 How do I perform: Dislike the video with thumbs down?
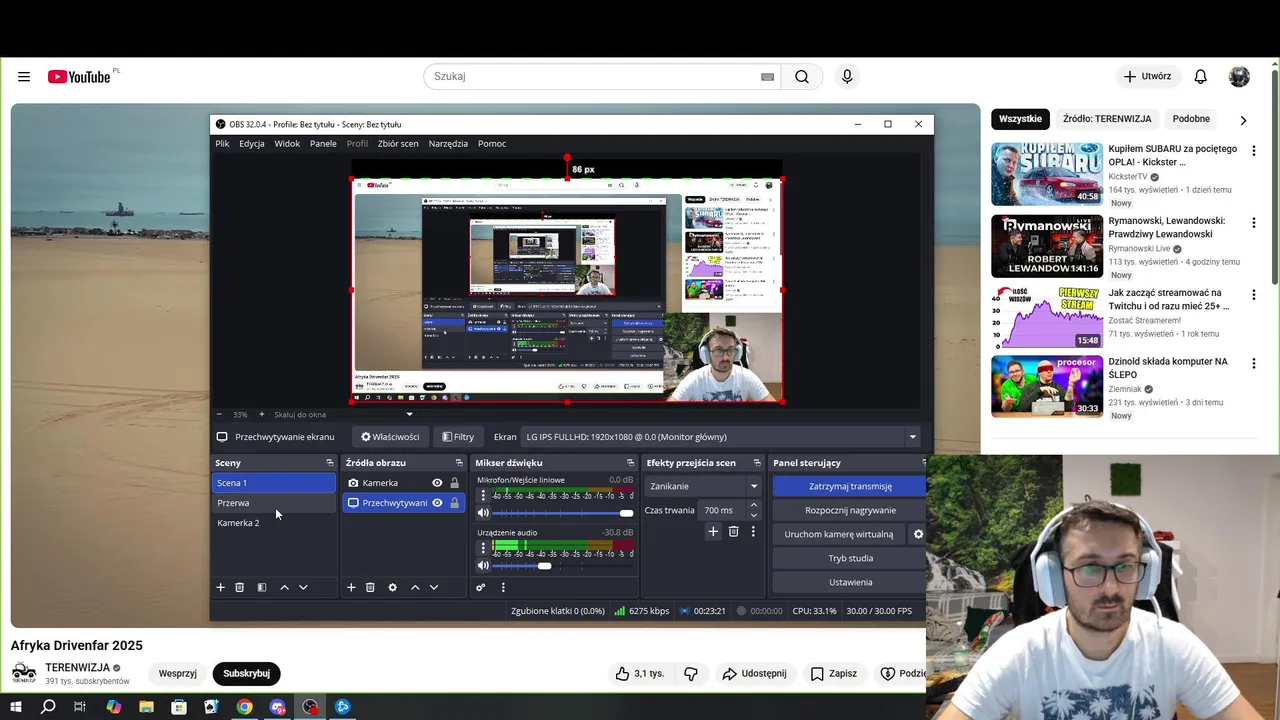coord(691,674)
